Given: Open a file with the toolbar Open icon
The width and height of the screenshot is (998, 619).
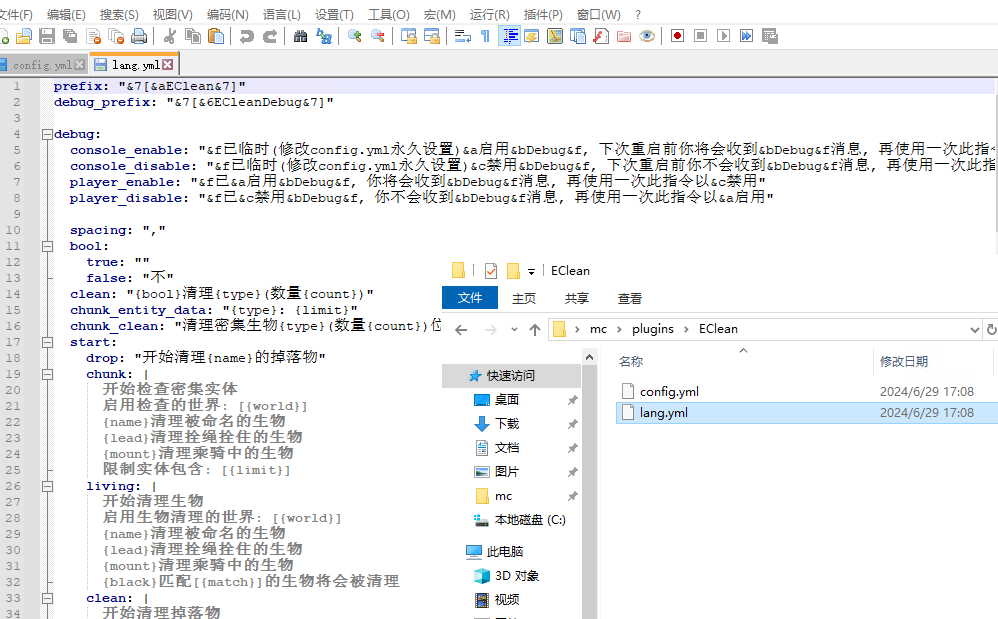Looking at the screenshot, I should (x=24, y=36).
